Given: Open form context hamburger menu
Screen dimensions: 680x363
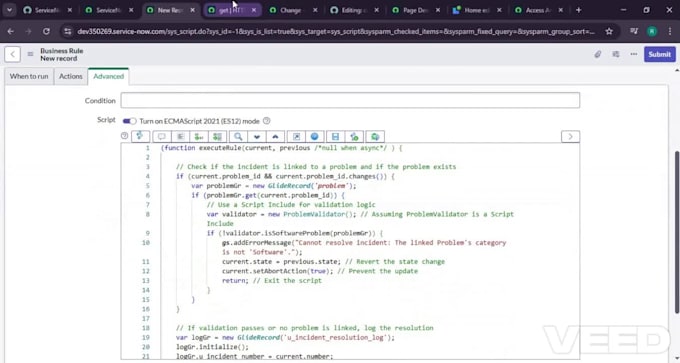Looking at the screenshot, I should [x=30, y=54].
